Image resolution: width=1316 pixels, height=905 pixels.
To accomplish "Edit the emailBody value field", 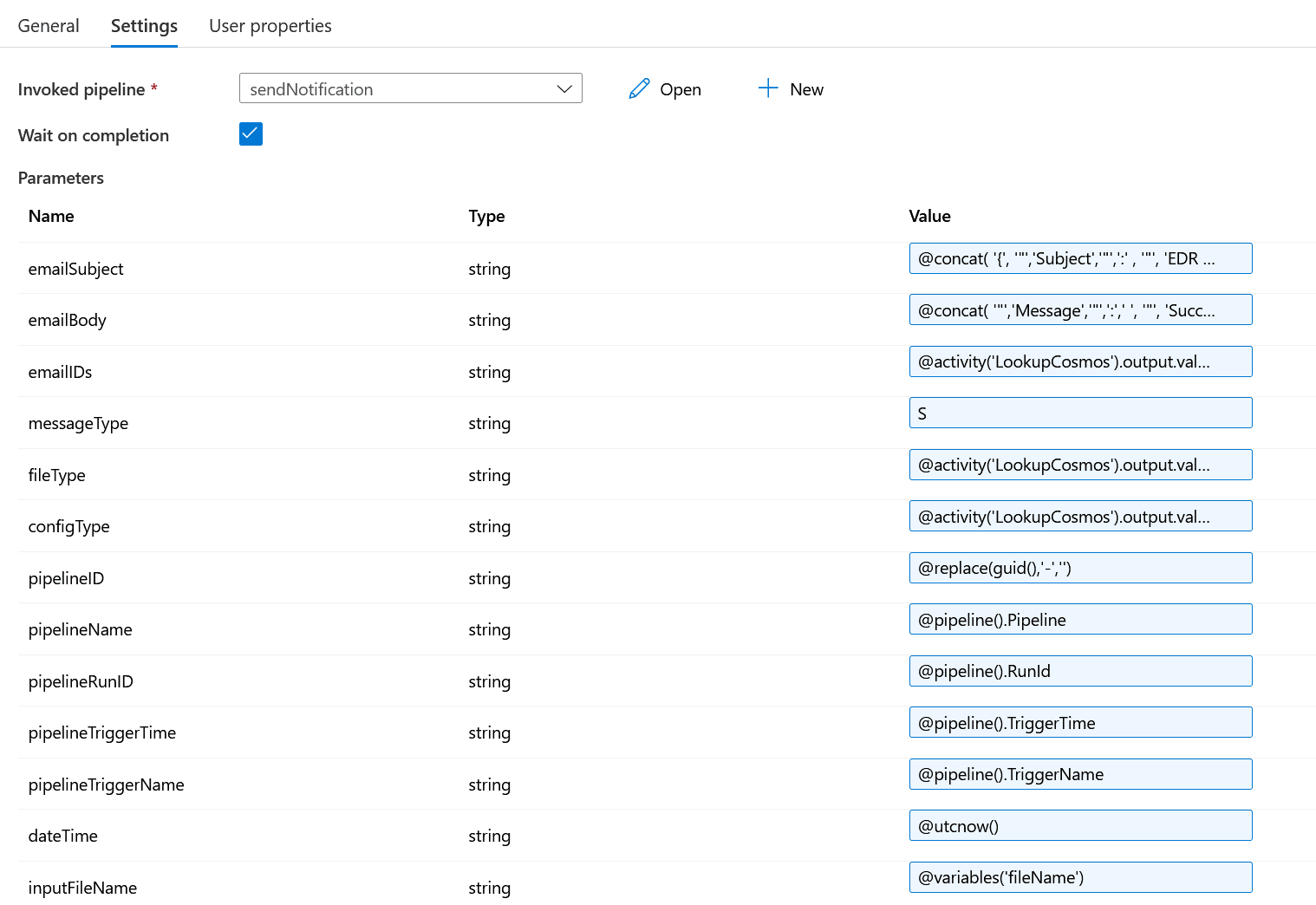I will (1079, 310).
